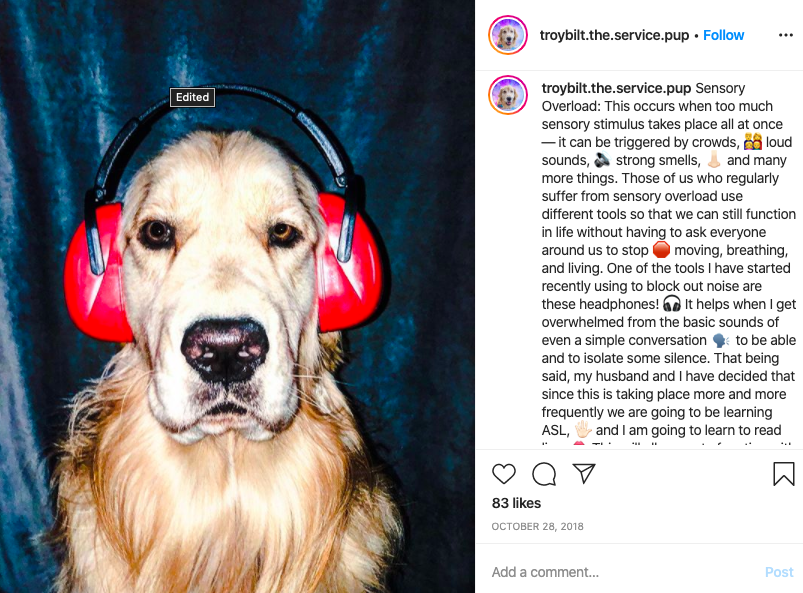This screenshot has height=593, width=803.
Task: Like the post with the heart icon
Action: [503, 474]
